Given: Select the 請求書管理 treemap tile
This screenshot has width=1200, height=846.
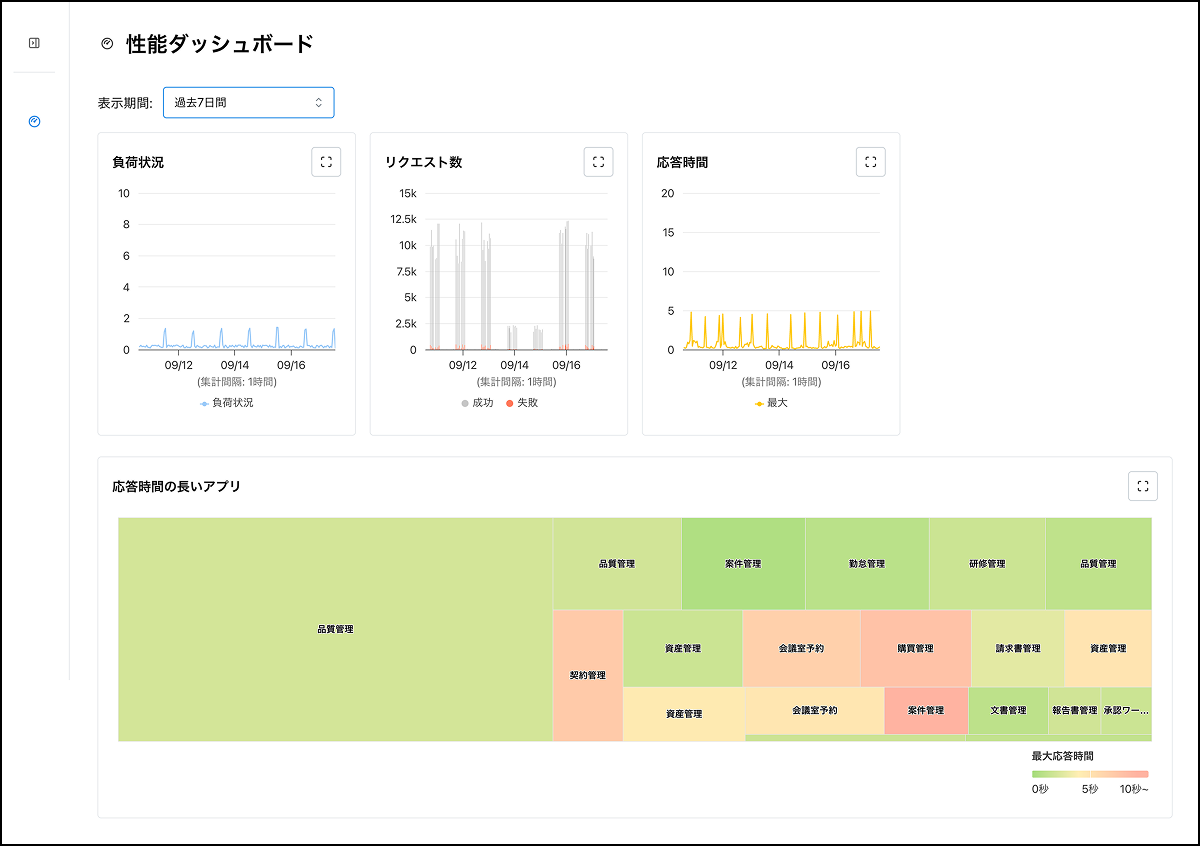Looking at the screenshot, I should click(1017, 648).
